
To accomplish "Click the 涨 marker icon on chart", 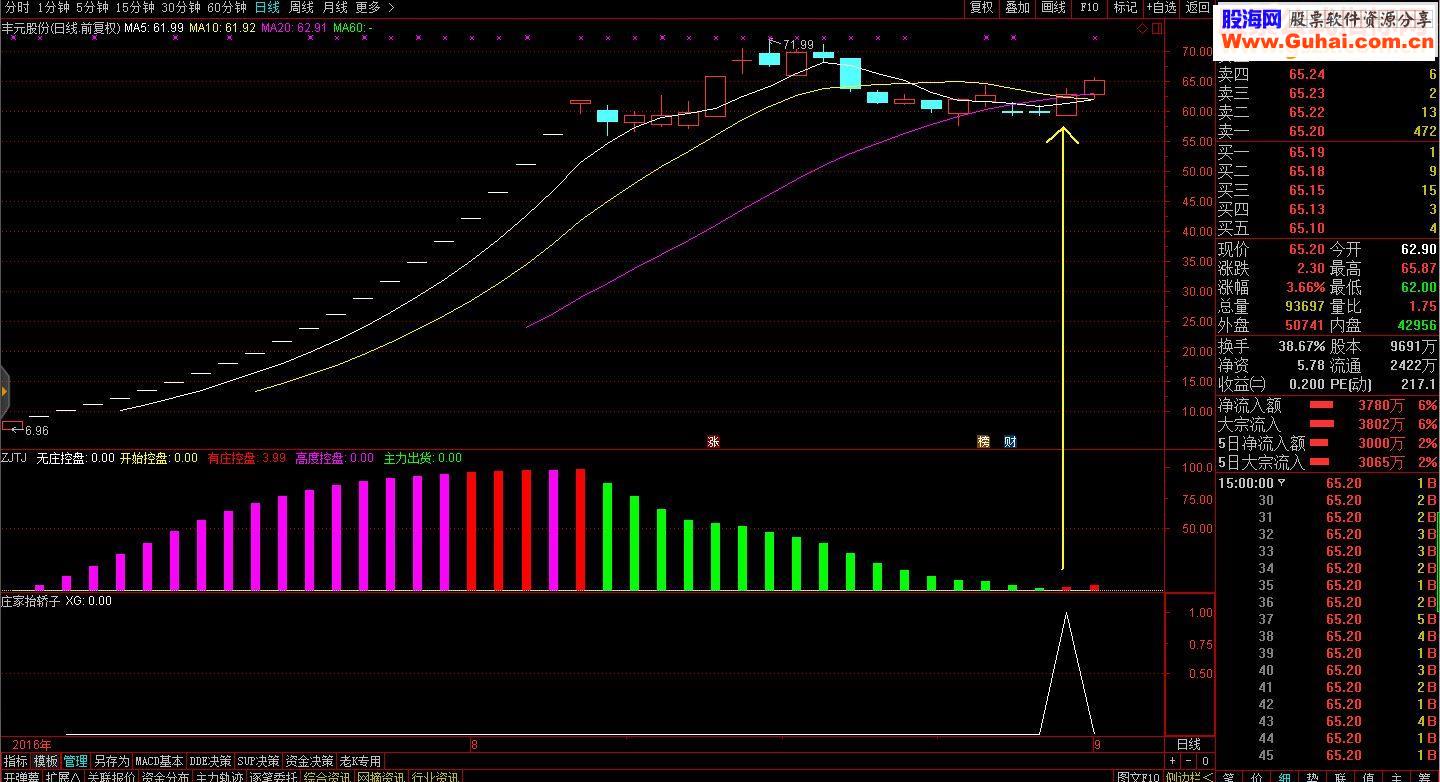I will [x=713, y=441].
